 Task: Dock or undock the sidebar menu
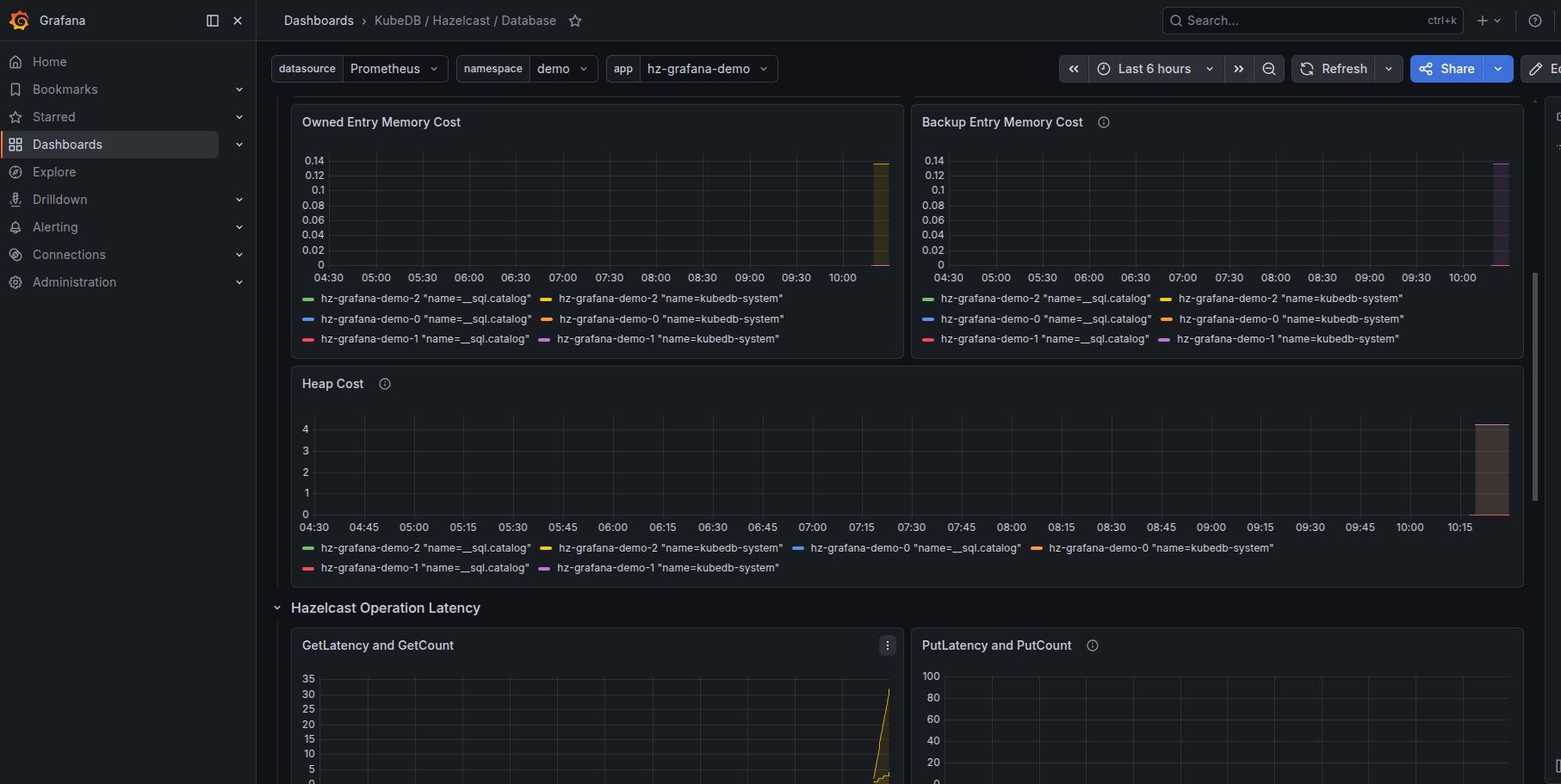(x=213, y=21)
